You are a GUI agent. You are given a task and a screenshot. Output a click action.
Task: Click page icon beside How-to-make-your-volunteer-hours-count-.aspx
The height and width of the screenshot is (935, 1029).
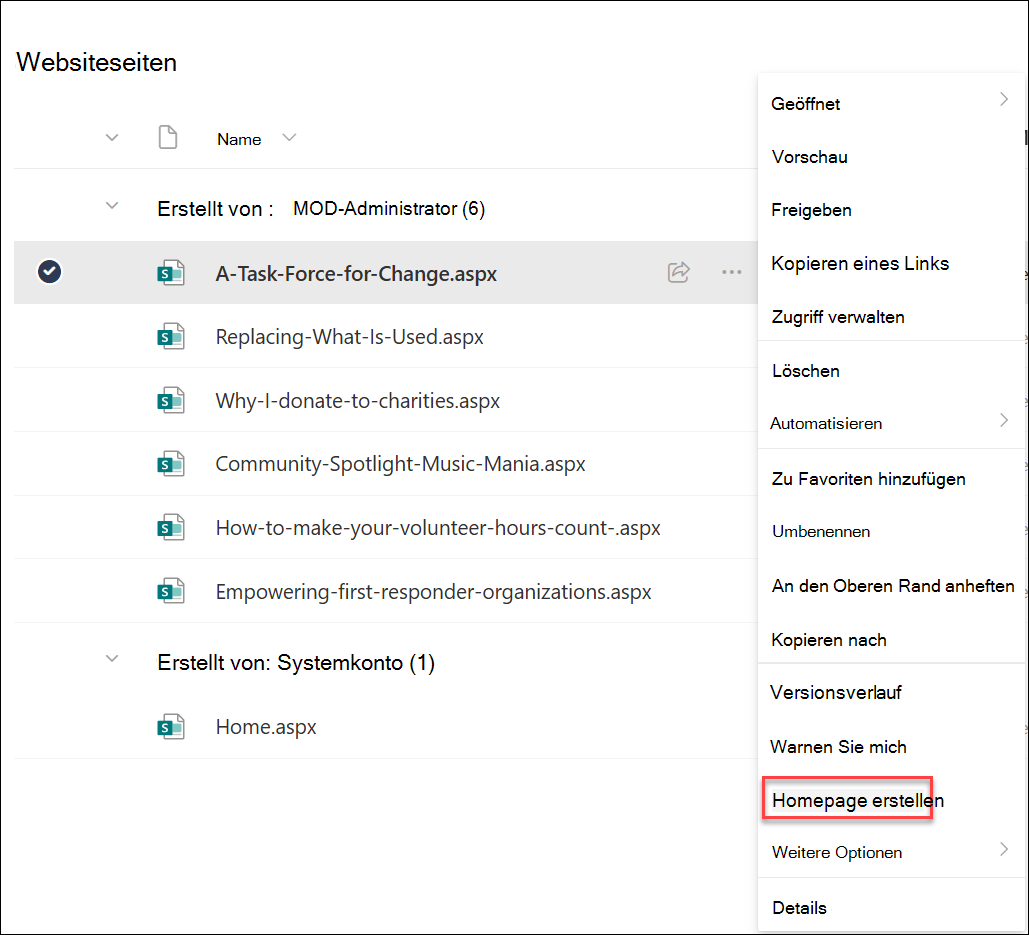[171, 528]
